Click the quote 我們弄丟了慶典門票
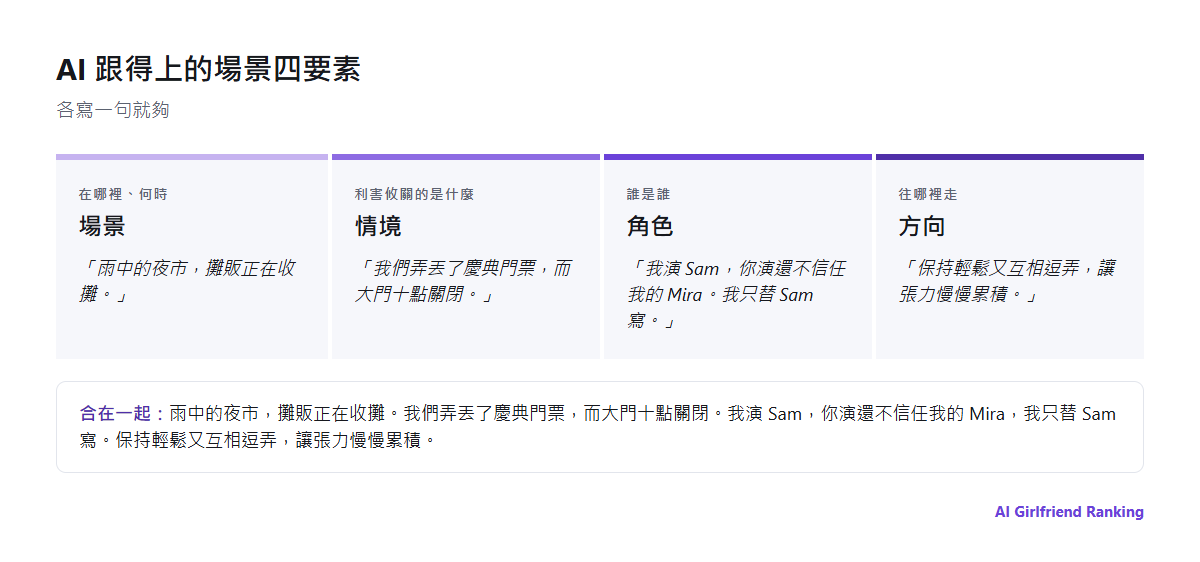The height and width of the screenshot is (562, 1200). 464,282
